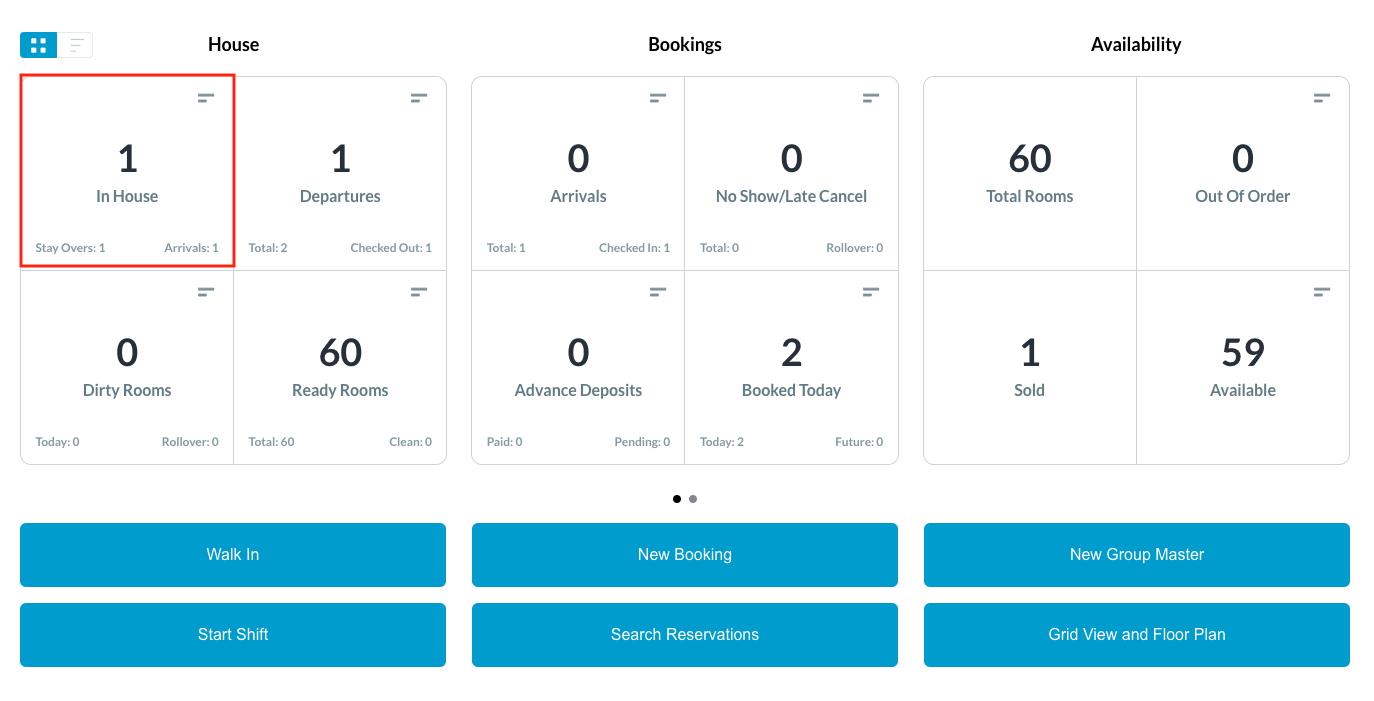Switch to grid view toggle
Screen dimensions: 1374x701
[x=39, y=45]
